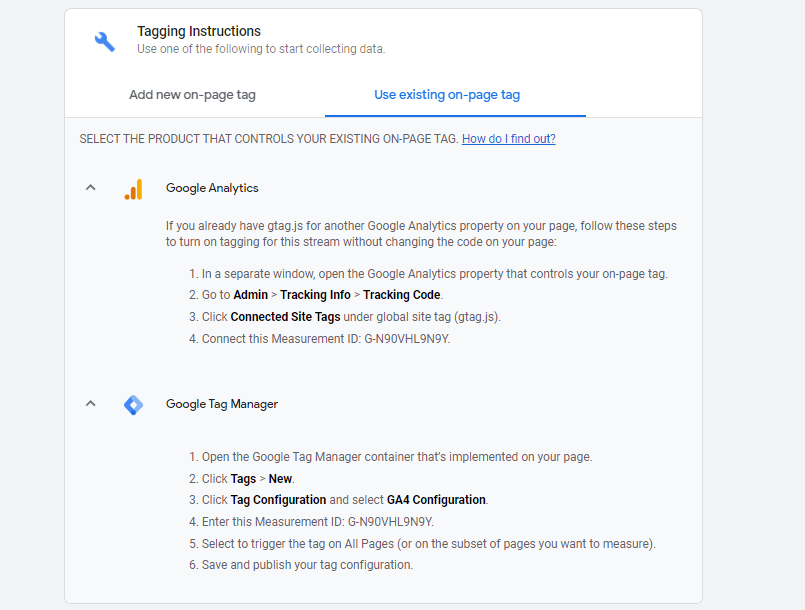This screenshot has width=805, height=610.
Task: Click the Tagging Instructions title text
Action: click(x=199, y=31)
